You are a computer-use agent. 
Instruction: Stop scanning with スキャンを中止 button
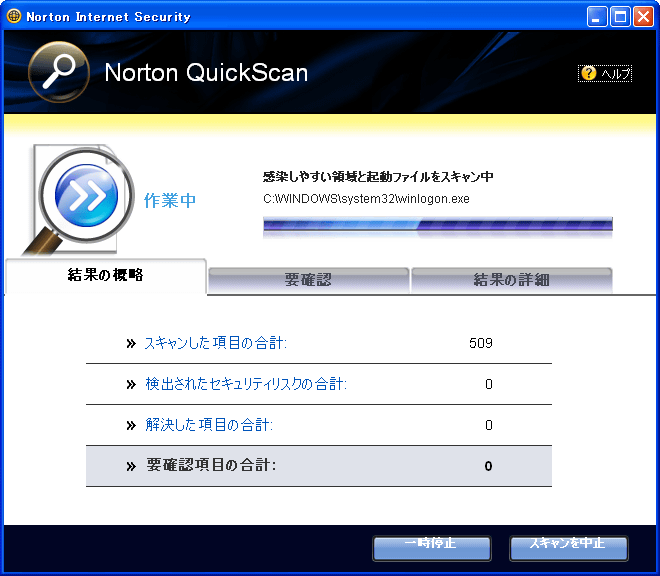(569, 548)
